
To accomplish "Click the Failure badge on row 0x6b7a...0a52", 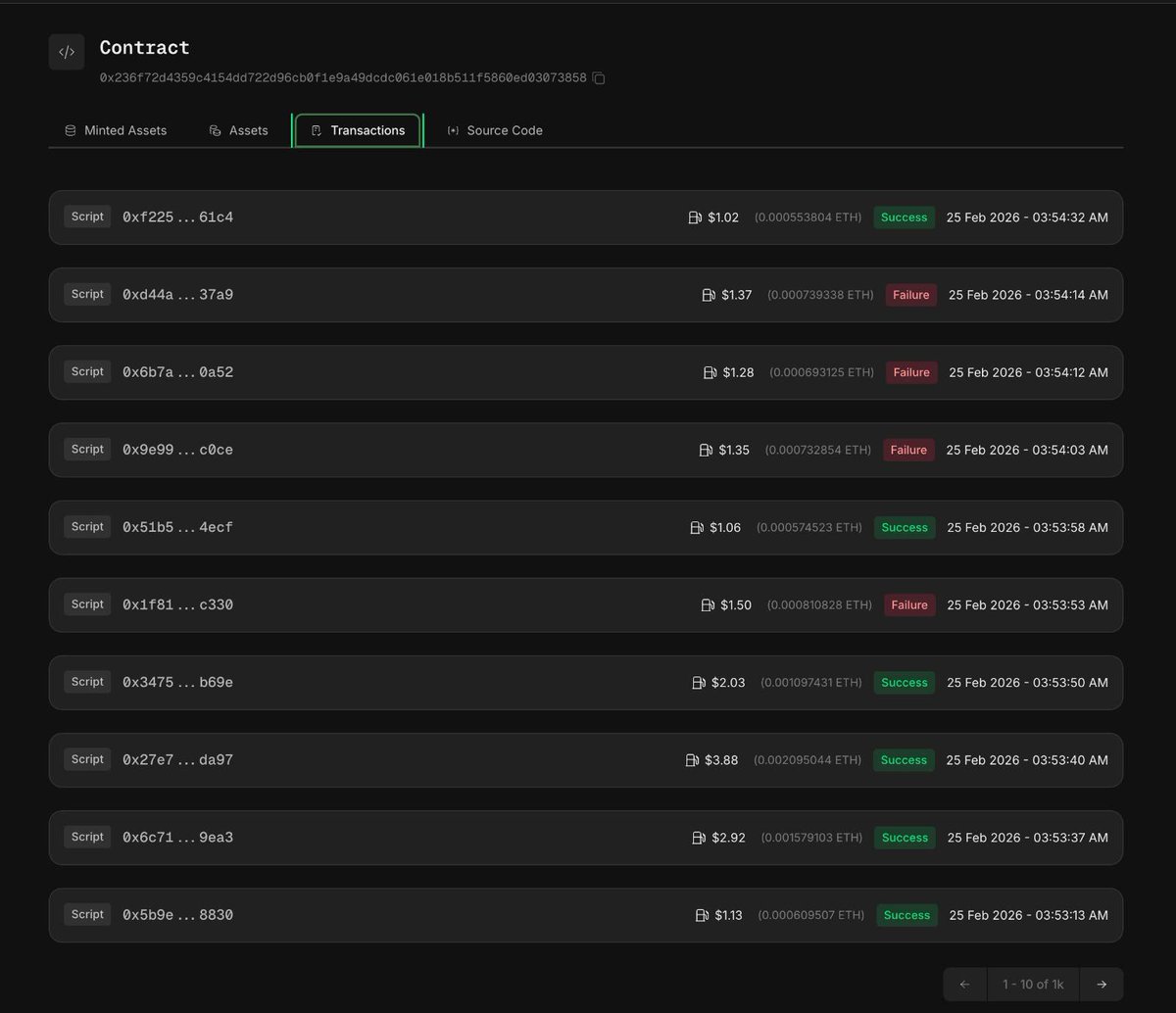I will pyautogui.click(x=911, y=372).
